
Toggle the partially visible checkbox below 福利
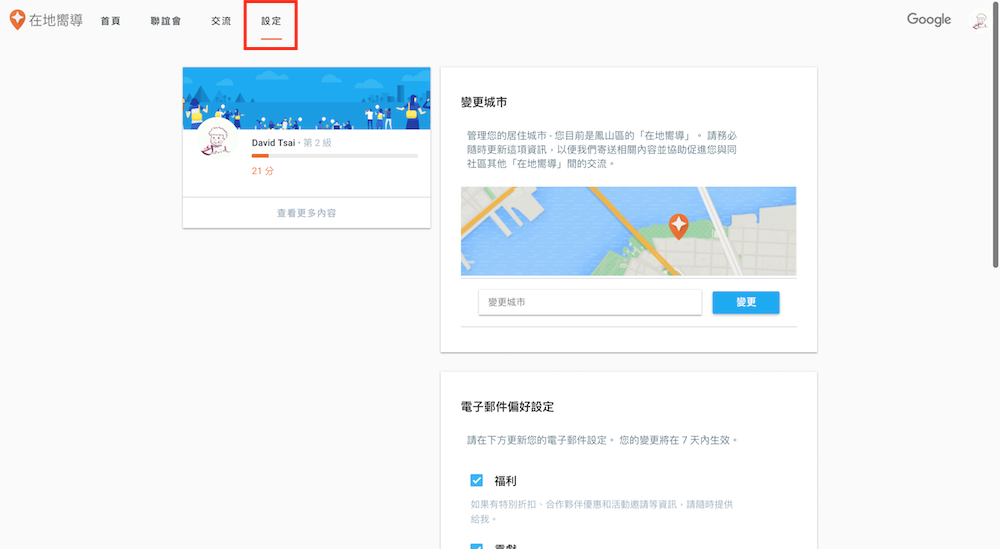click(x=477, y=545)
